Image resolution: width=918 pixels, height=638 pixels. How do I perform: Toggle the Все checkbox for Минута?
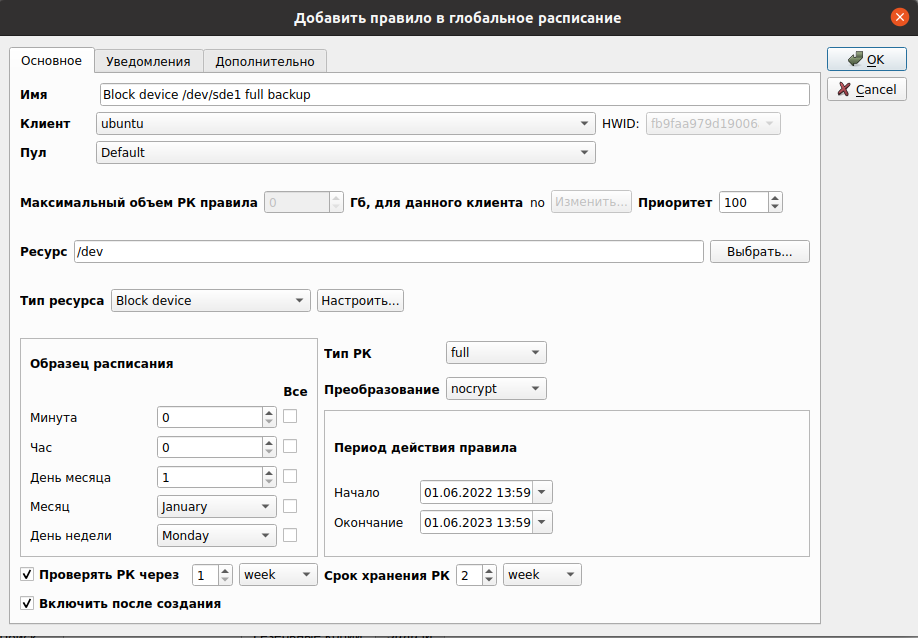click(290, 416)
